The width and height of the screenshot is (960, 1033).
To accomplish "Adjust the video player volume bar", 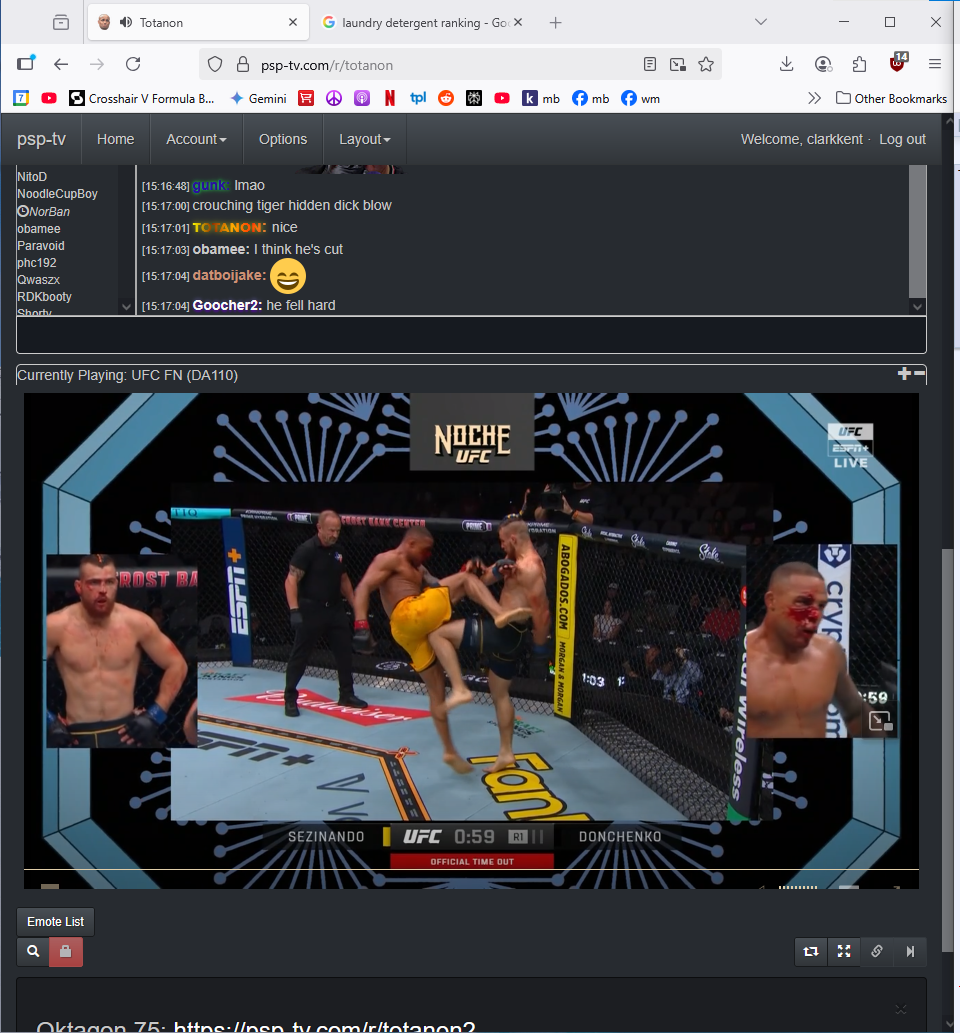I will click(x=797, y=887).
